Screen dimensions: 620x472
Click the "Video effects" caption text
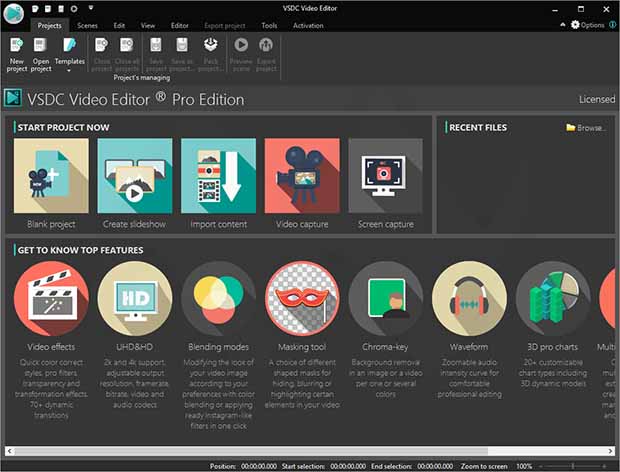[x=51, y=347]
